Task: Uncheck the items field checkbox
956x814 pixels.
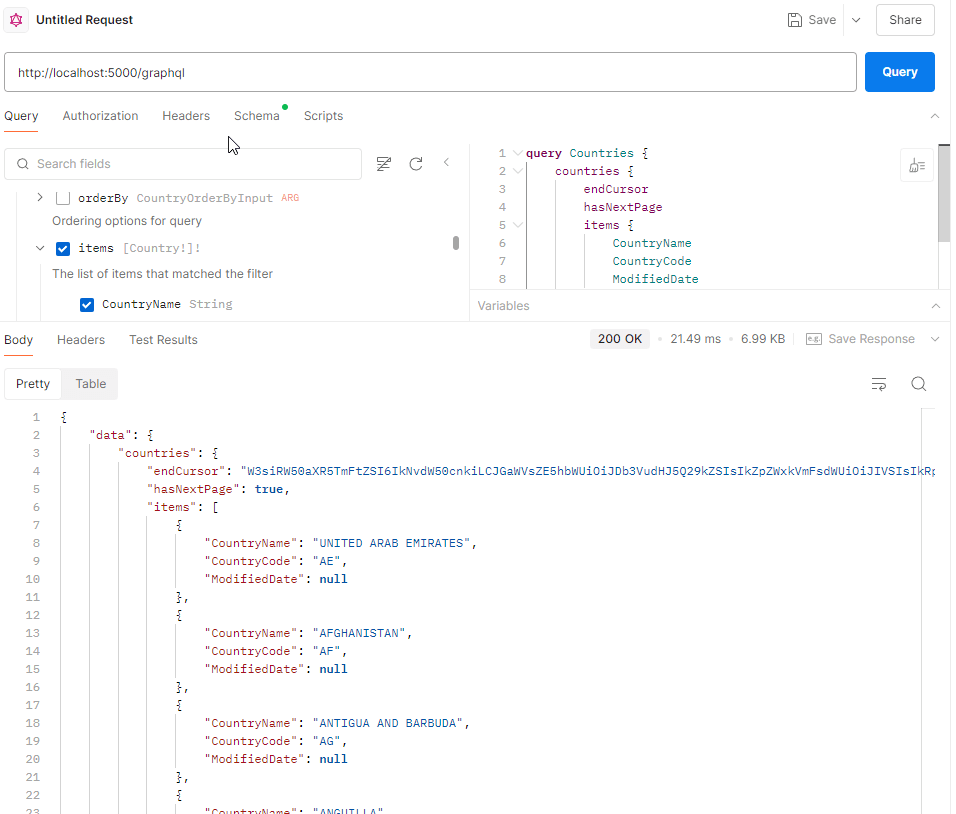Action: (63, 249)
